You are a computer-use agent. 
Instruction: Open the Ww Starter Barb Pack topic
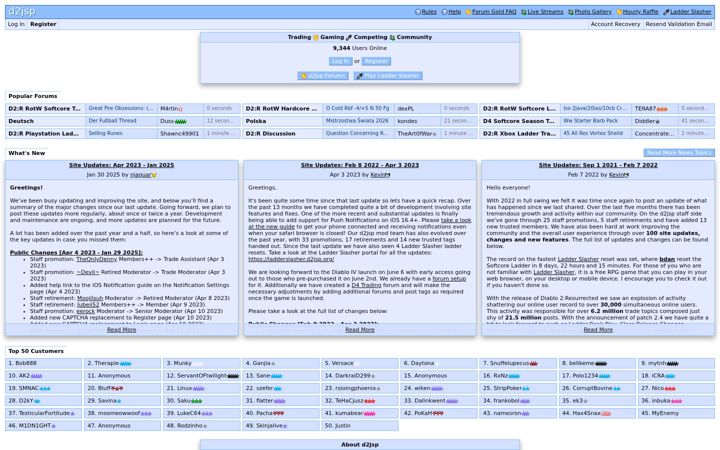coord(591,121)
